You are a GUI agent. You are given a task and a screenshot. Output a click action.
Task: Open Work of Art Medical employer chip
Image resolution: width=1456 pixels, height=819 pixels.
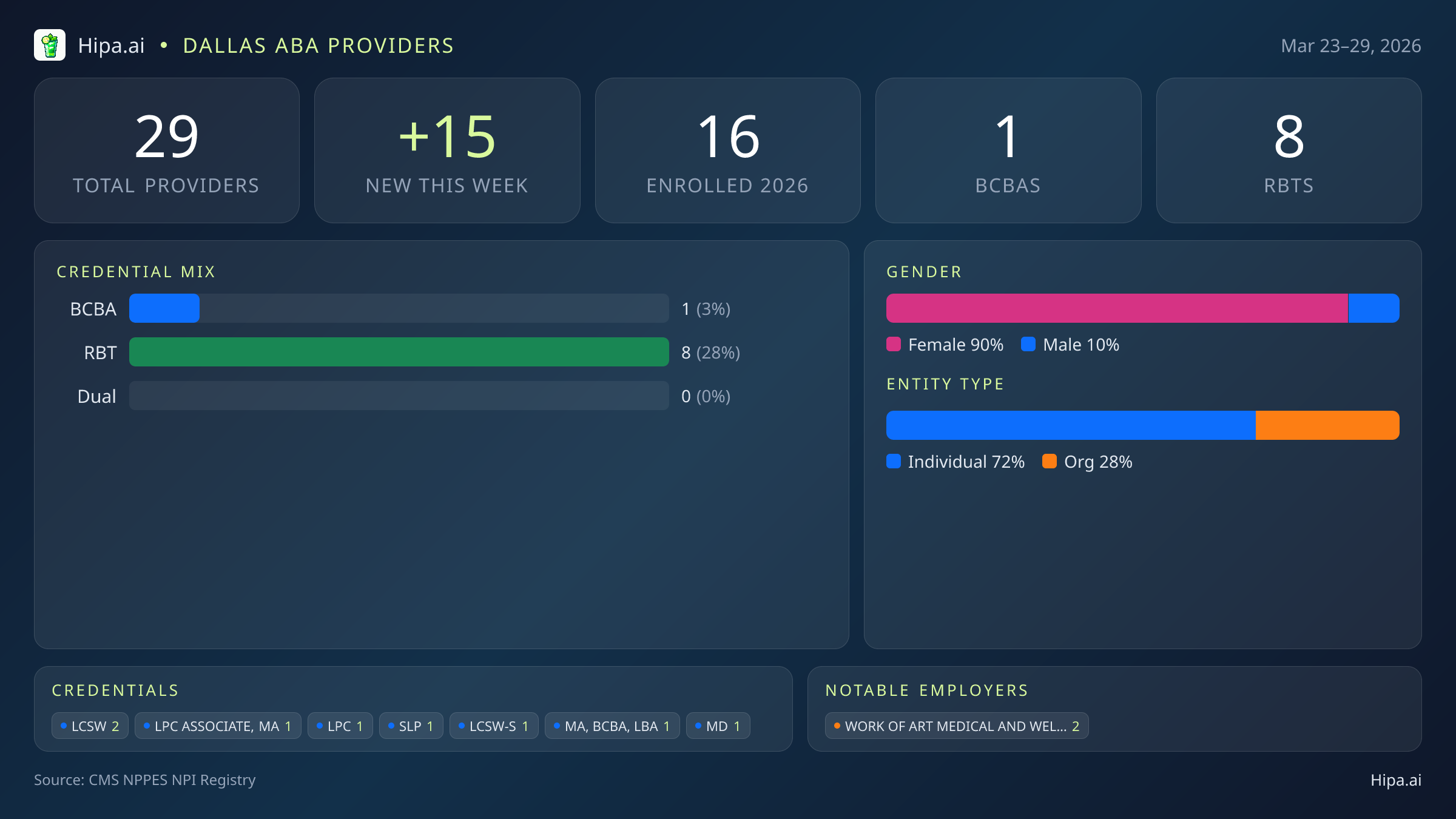957,726
